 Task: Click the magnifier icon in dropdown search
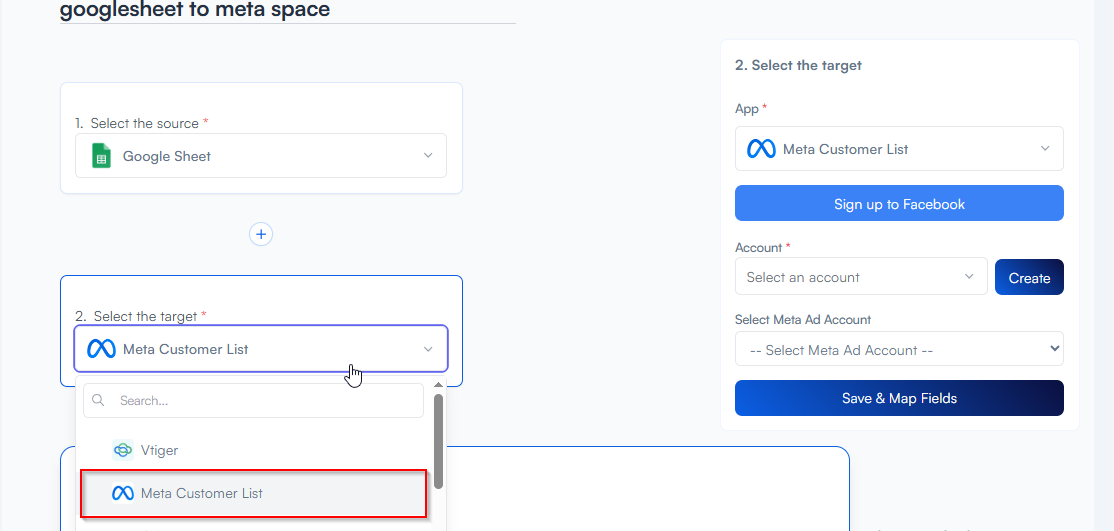pyautogui.click(x=99, y=401)
